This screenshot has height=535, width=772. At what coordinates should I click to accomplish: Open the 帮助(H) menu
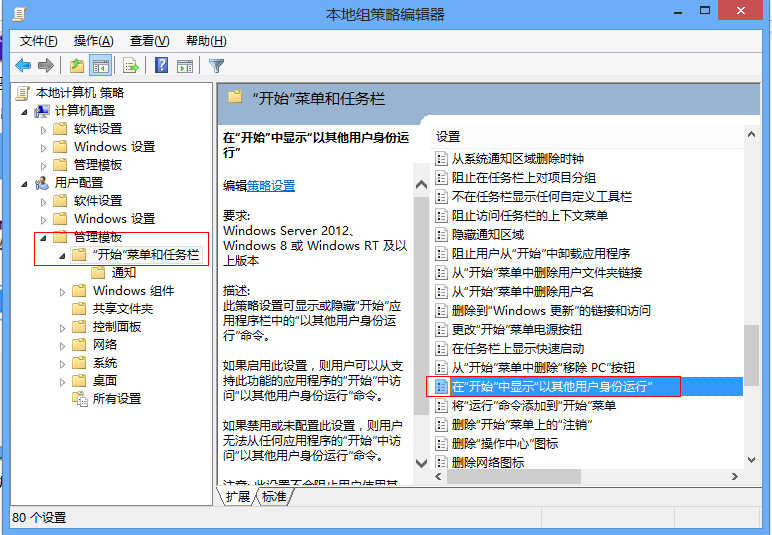click(206, 41)
